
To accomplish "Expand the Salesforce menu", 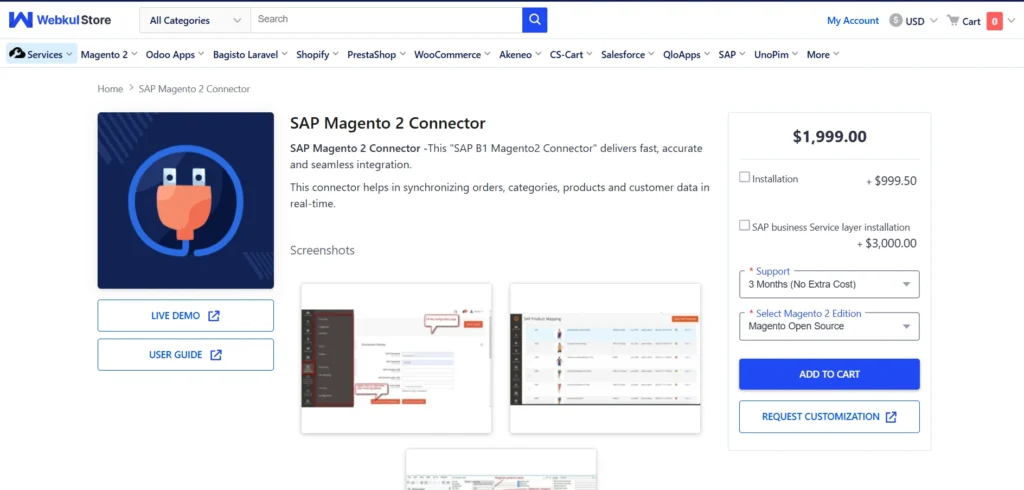I will point(628,55).
